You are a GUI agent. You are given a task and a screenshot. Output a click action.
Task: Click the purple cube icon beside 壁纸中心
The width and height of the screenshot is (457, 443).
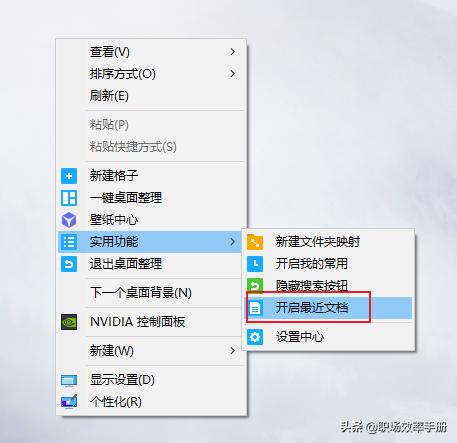(69, 220)
